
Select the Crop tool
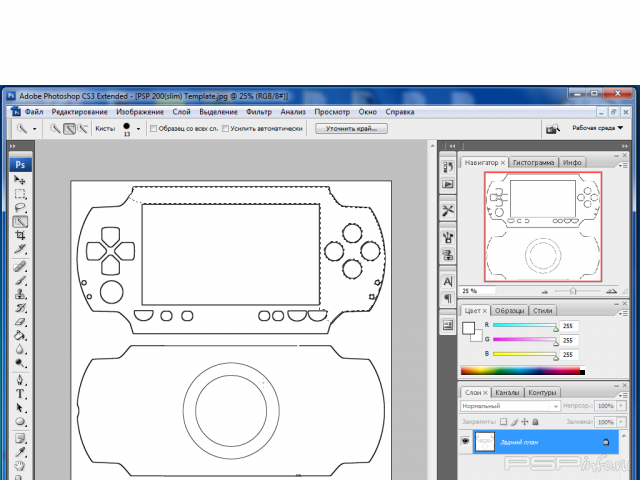20,236
